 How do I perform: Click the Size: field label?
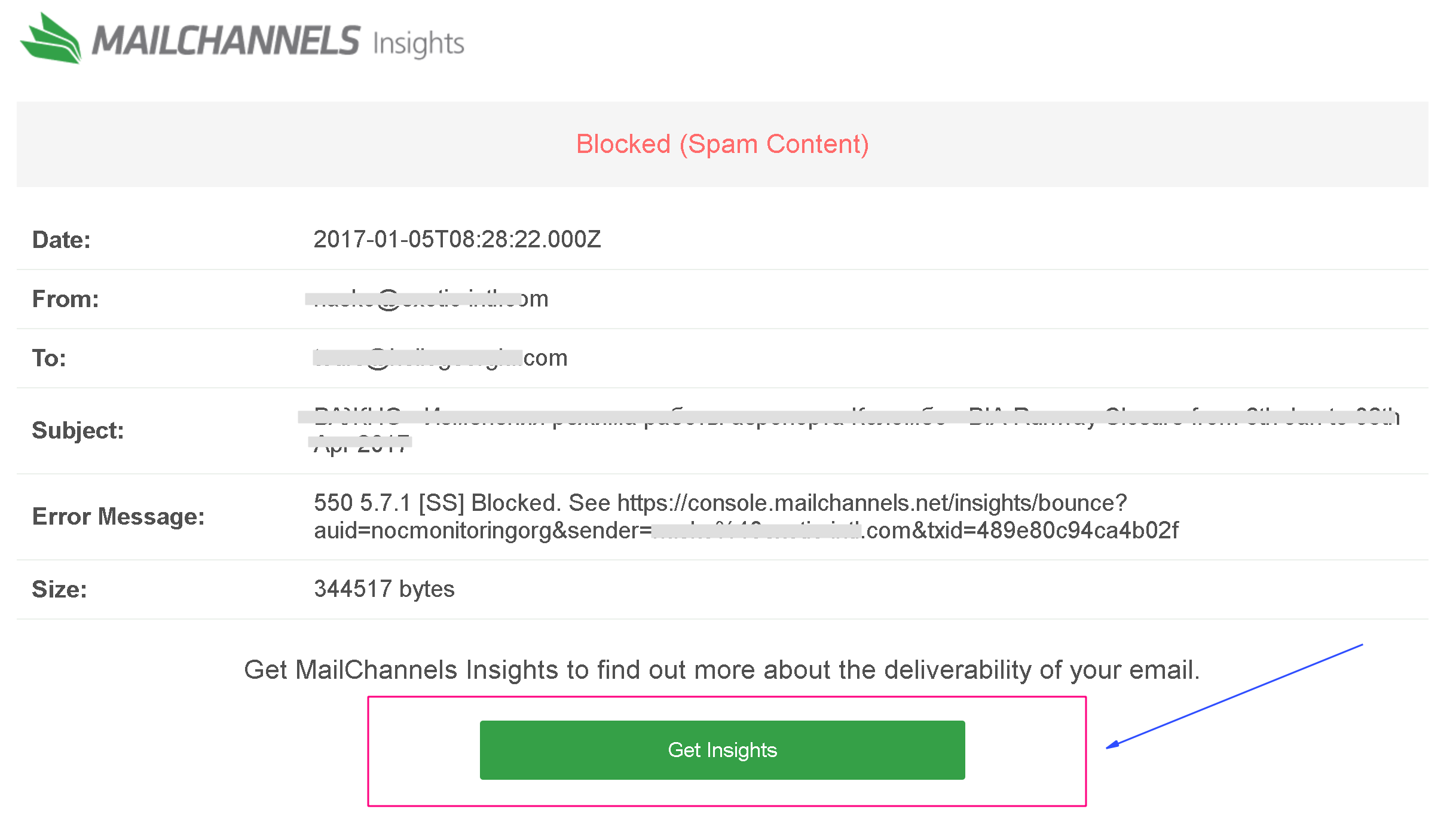click(60, 589)
